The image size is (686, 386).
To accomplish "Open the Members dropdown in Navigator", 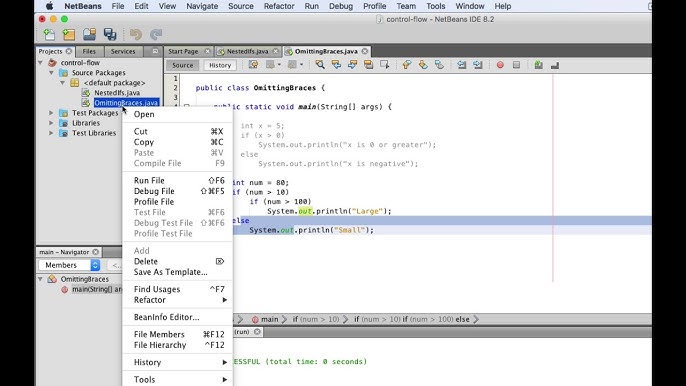I will (70, 265).
